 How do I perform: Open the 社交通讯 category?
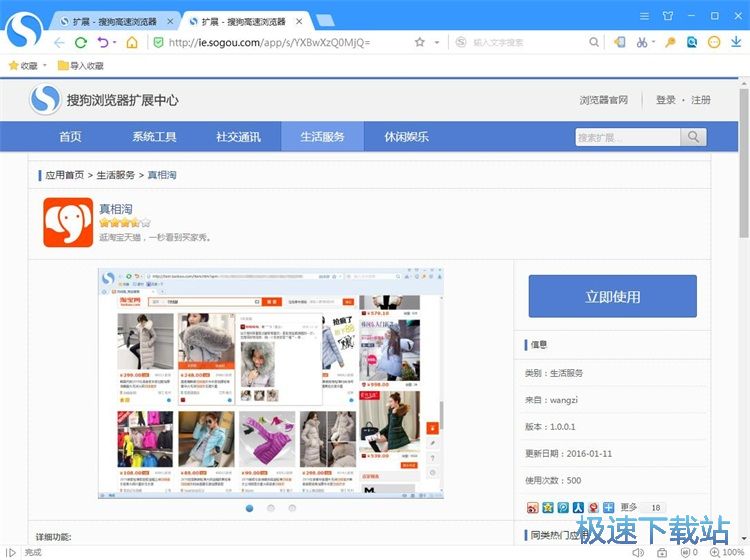coord(238,137)
